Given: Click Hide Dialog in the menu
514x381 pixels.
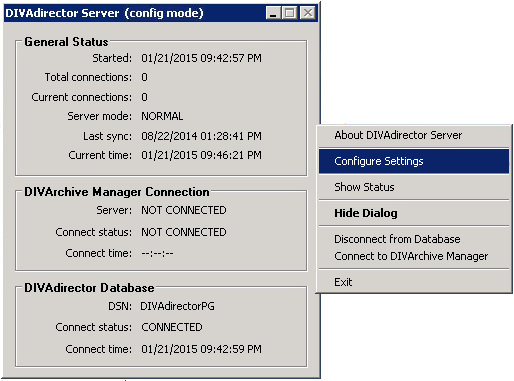Looking at the screenshot, I should click(x=414, y=213).
